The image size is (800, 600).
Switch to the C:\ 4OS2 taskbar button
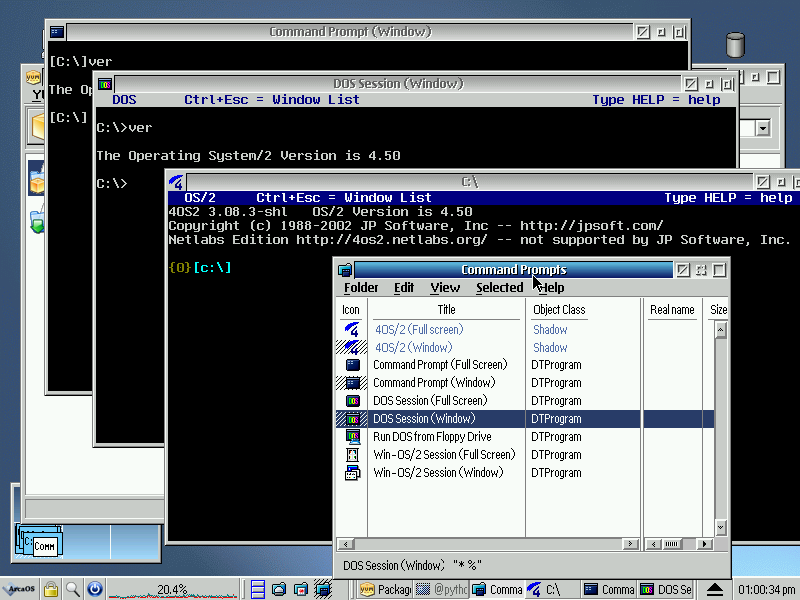pyautogui.click(x=553, y=590)
